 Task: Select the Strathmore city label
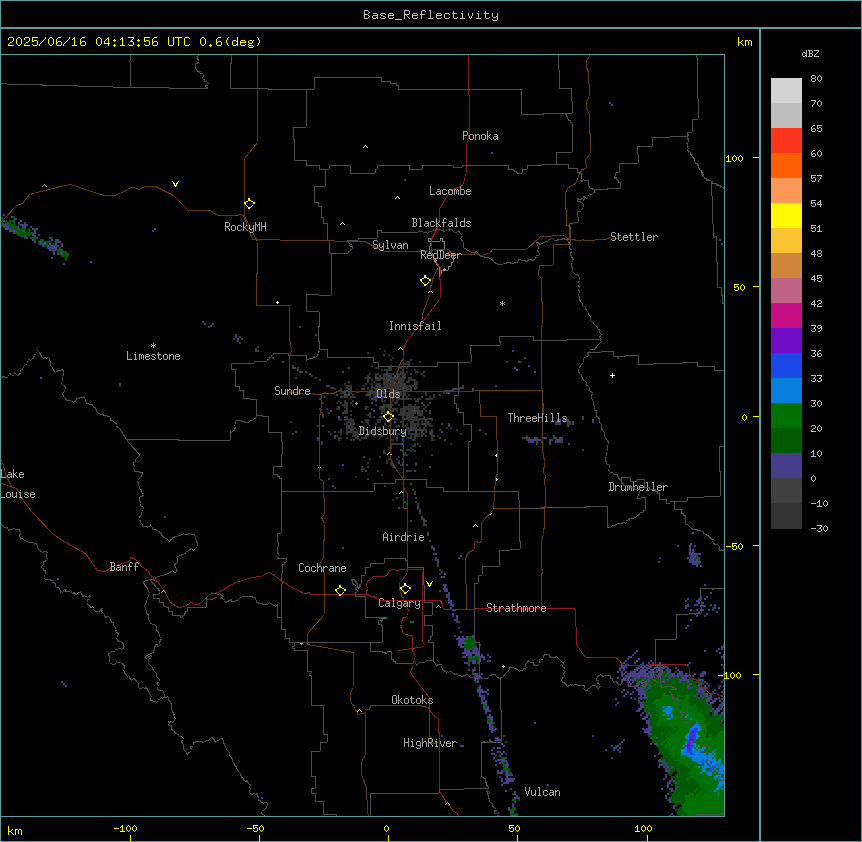click(x=516, y=608)
